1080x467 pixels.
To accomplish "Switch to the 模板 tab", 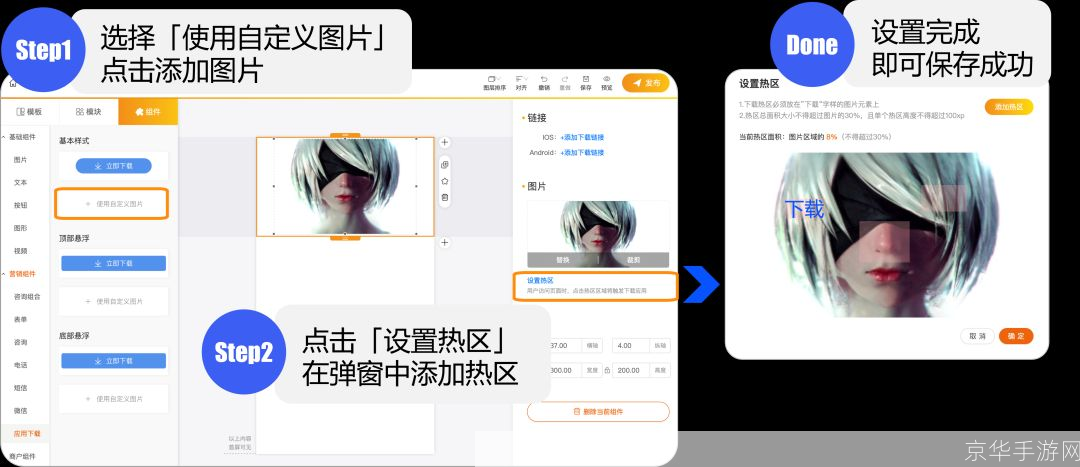I will point(29,111).
